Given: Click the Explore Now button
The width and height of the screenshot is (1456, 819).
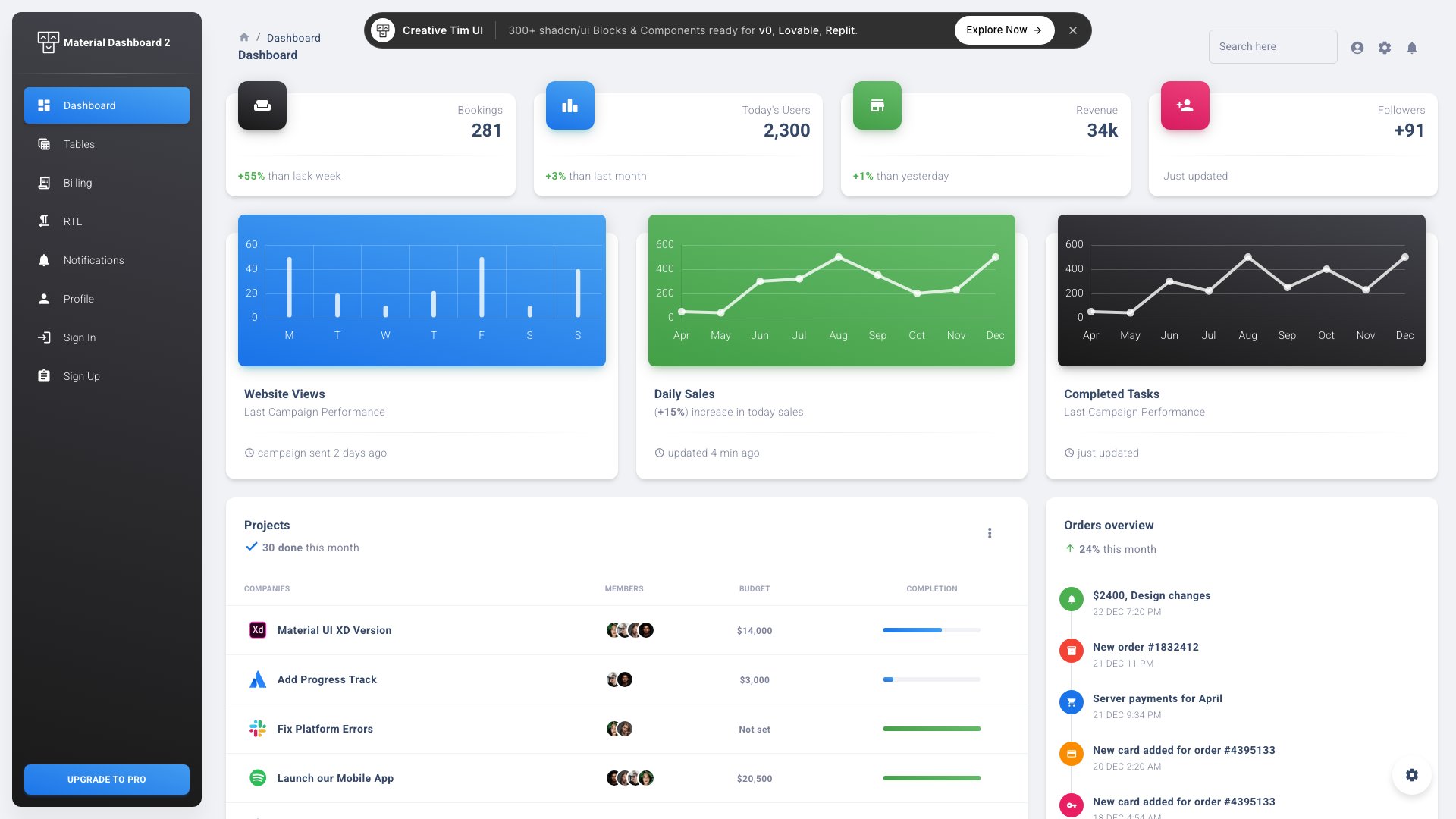Looking at the screenshot, I should 1003,30.
